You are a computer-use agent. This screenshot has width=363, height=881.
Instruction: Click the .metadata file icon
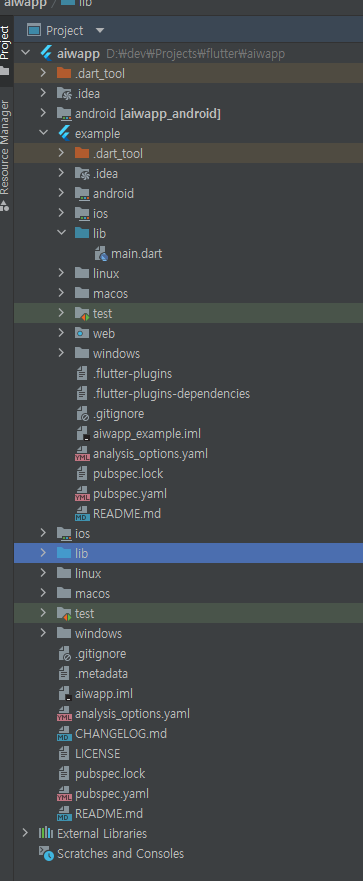pos(65,674)
